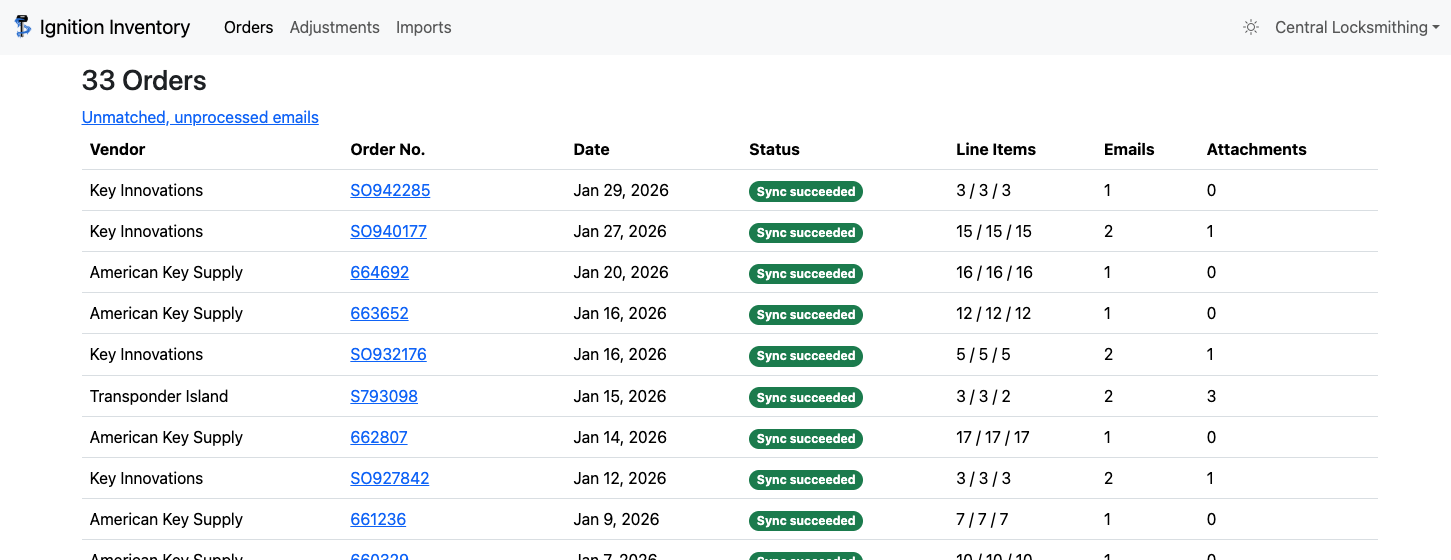
Task: Open the Unmatched, unprocessed emails link
Action: click(x=200, y=117)
